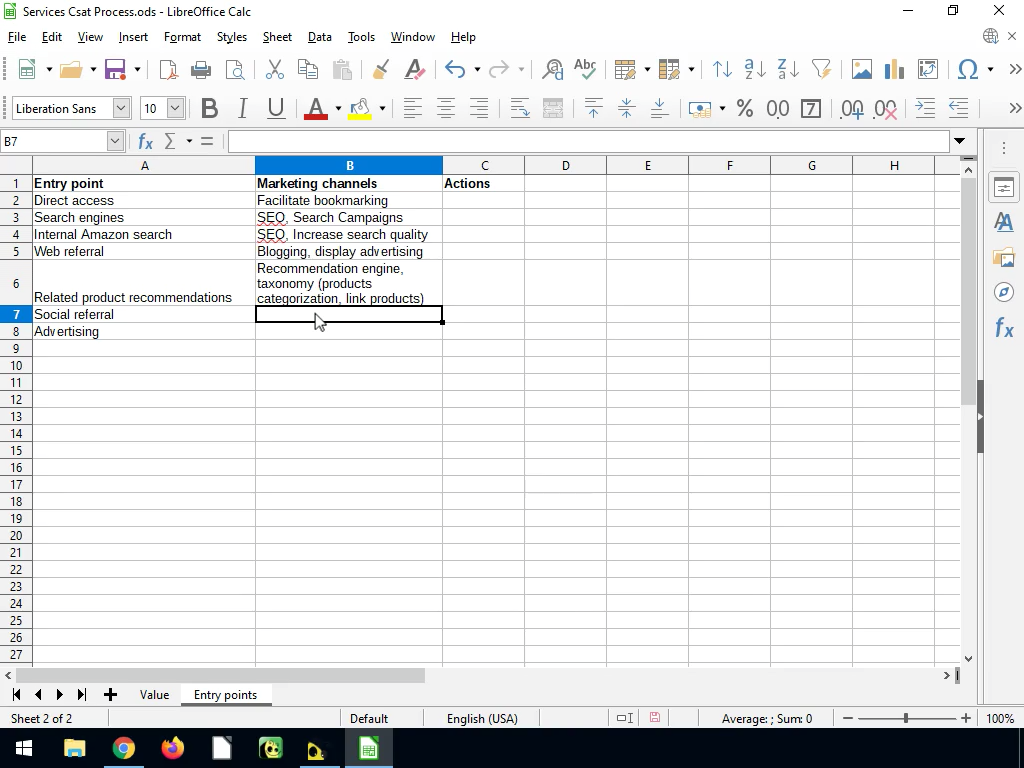Click the Open folder icon

71,69
